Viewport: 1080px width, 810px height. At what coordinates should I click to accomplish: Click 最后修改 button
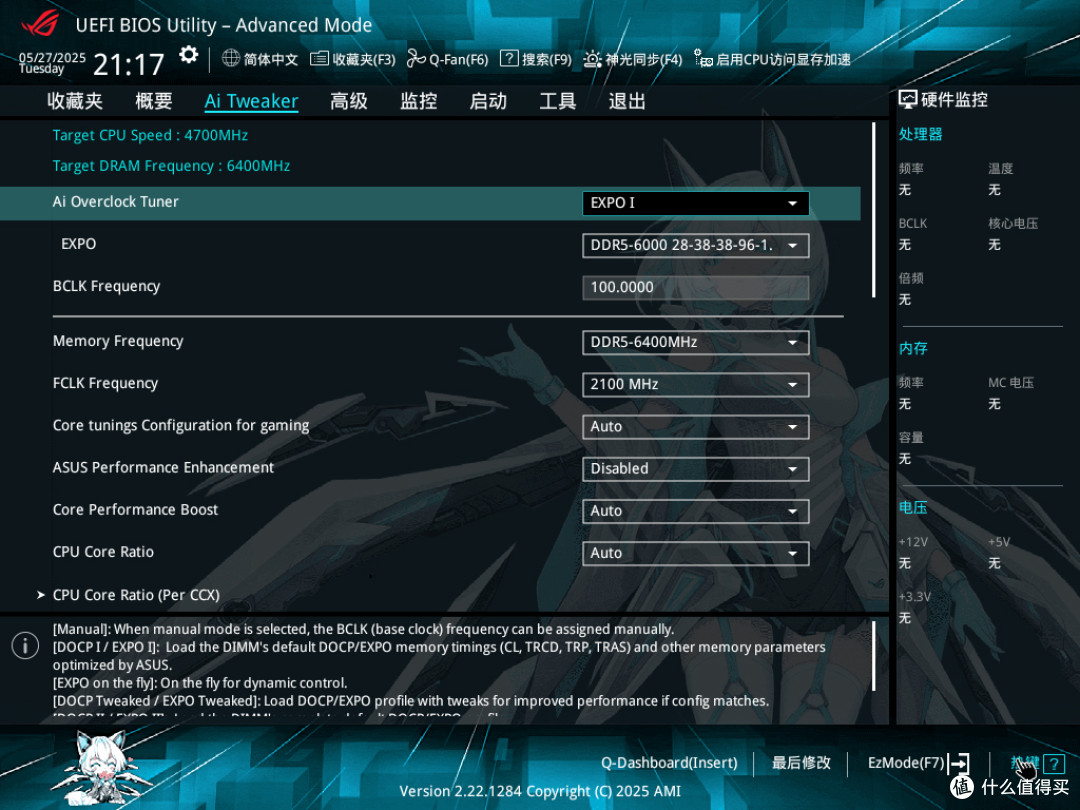point(801,763)
